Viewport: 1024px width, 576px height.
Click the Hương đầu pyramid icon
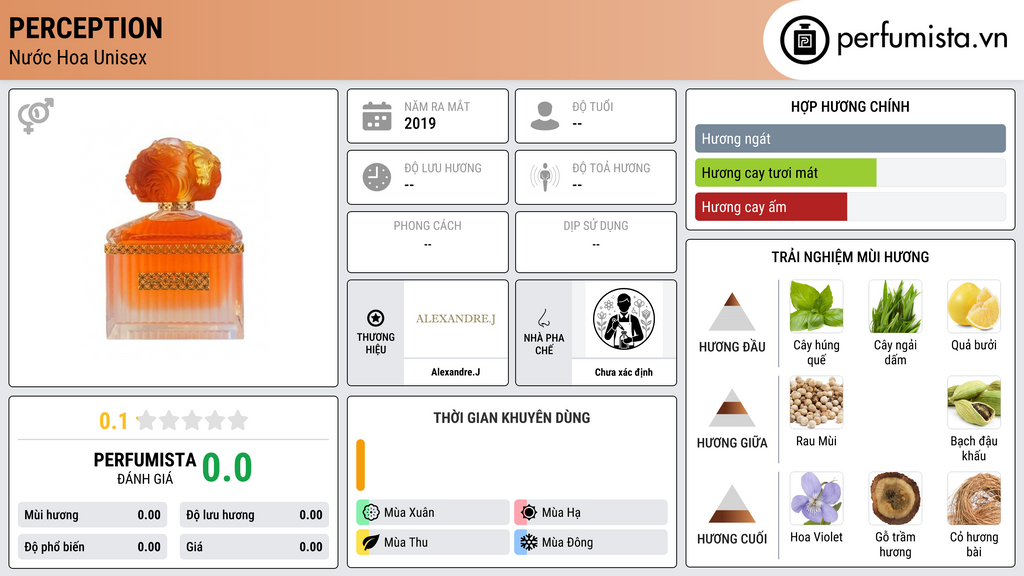(732, 312)
